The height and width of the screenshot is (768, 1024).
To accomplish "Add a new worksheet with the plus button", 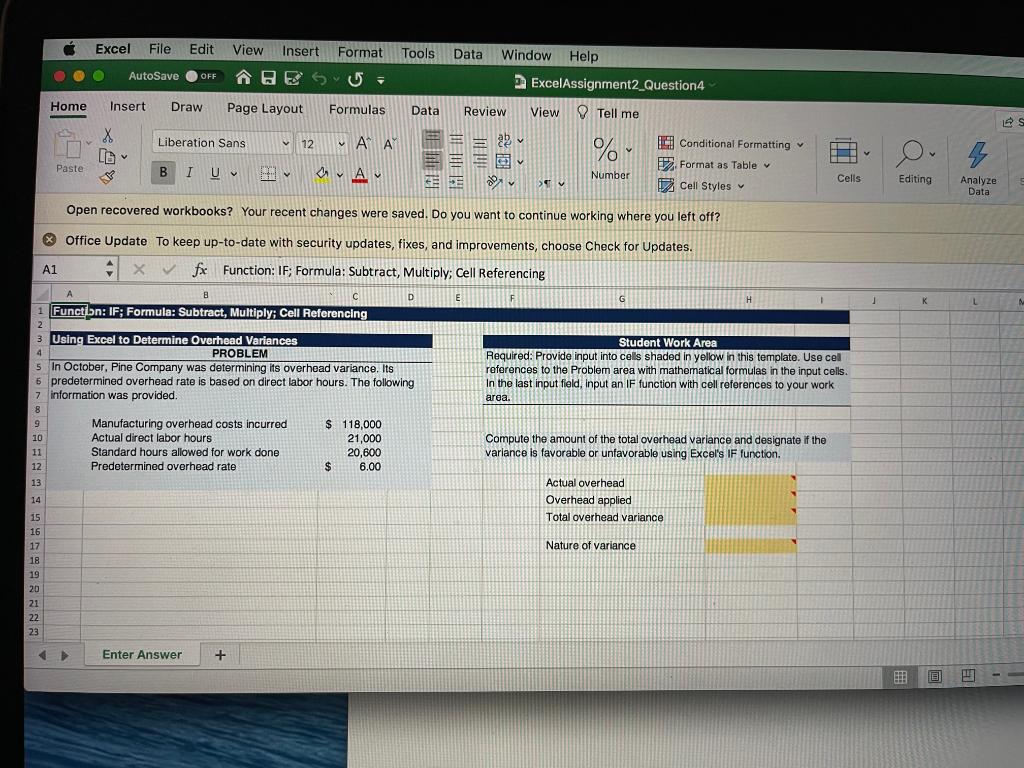I will click(220, 654).
